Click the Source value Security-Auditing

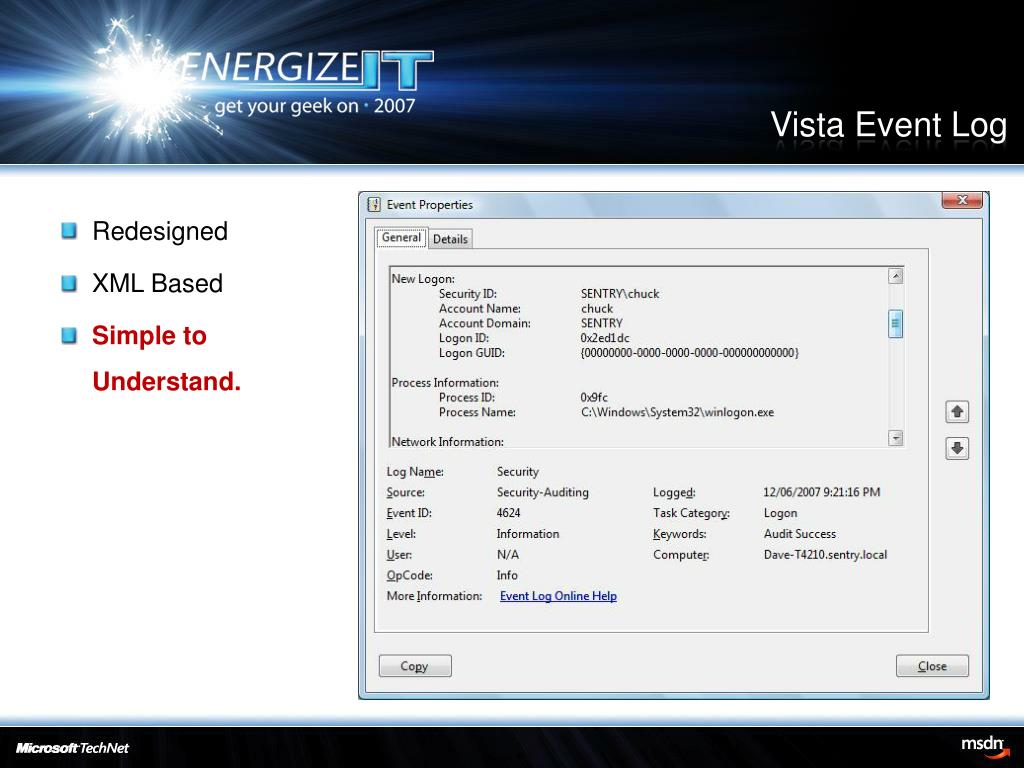(x=543, y=492)
